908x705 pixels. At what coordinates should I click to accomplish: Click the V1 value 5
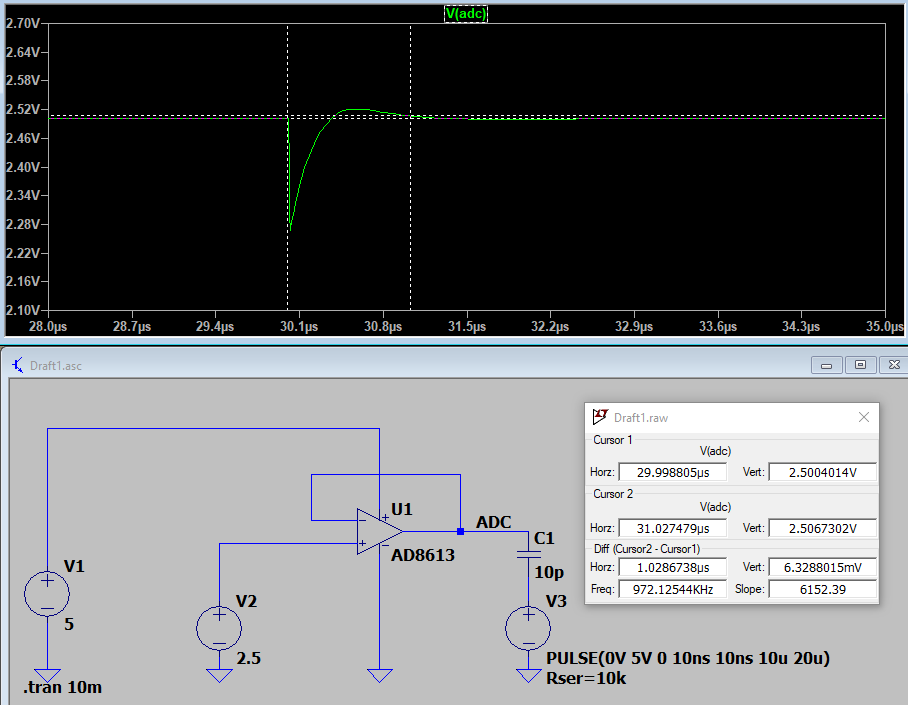point(69,624)
